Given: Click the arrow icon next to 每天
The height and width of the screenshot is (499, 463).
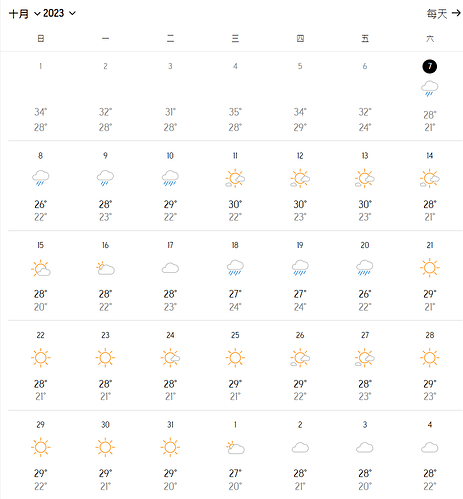Looking at the screenshot, I should [x=456, y=13].
